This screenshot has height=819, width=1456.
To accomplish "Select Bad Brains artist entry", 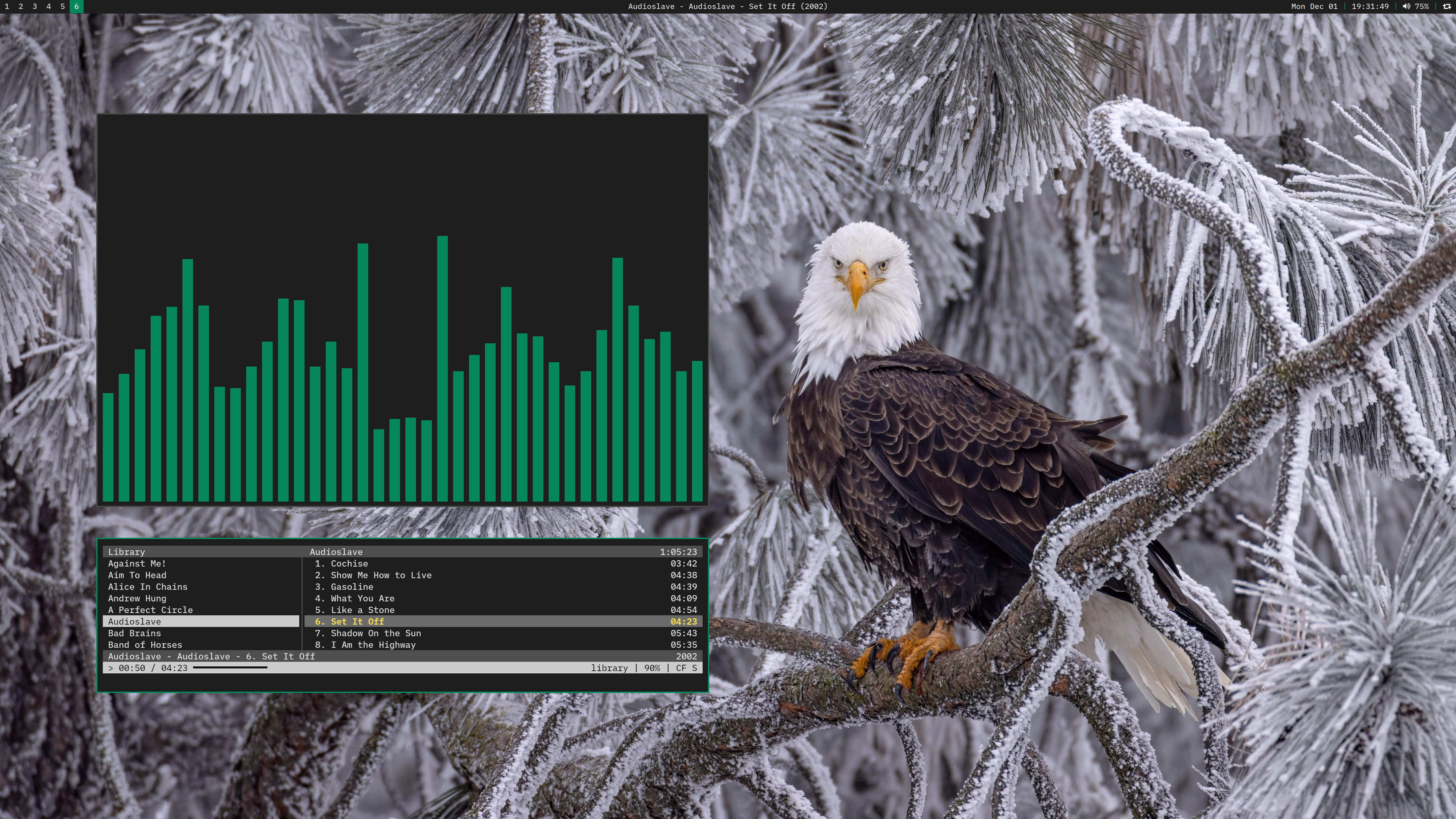I will click(x=135, y=633).
